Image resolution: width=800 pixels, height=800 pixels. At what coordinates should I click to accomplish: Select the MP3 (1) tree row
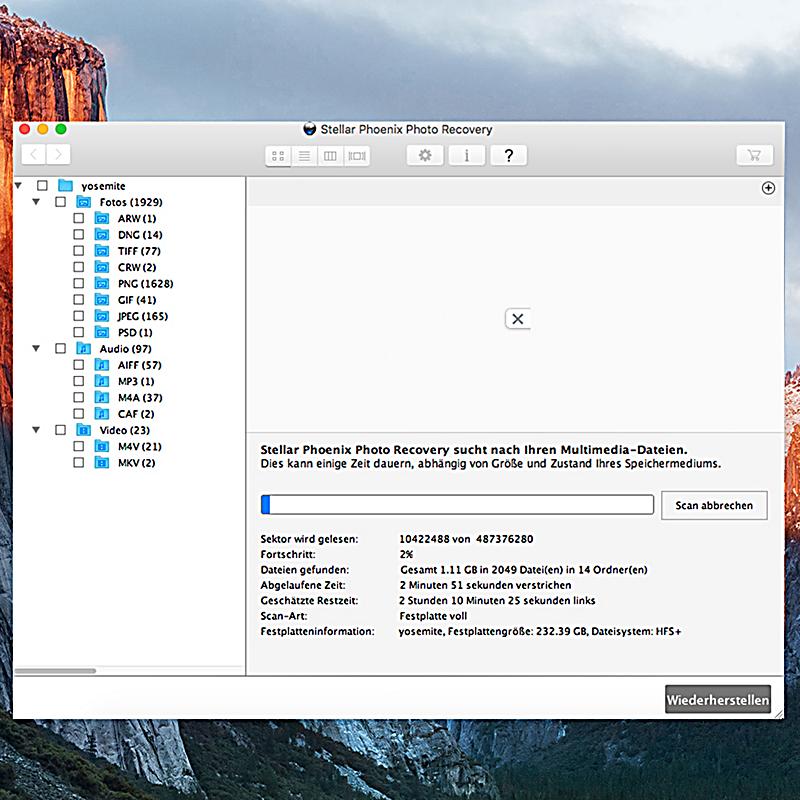(130, 381)
